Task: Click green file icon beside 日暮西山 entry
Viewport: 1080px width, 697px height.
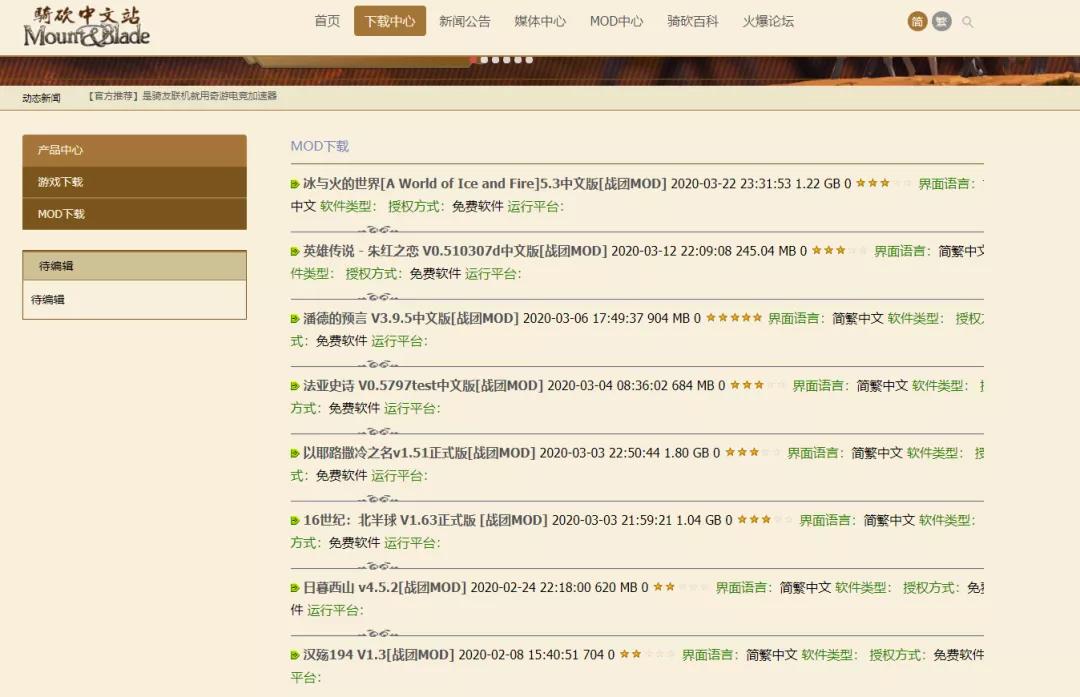Action: point(291,588)
